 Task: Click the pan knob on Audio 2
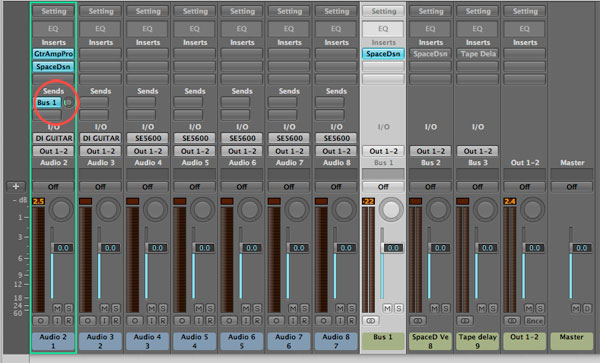click(x=61, y=209)
